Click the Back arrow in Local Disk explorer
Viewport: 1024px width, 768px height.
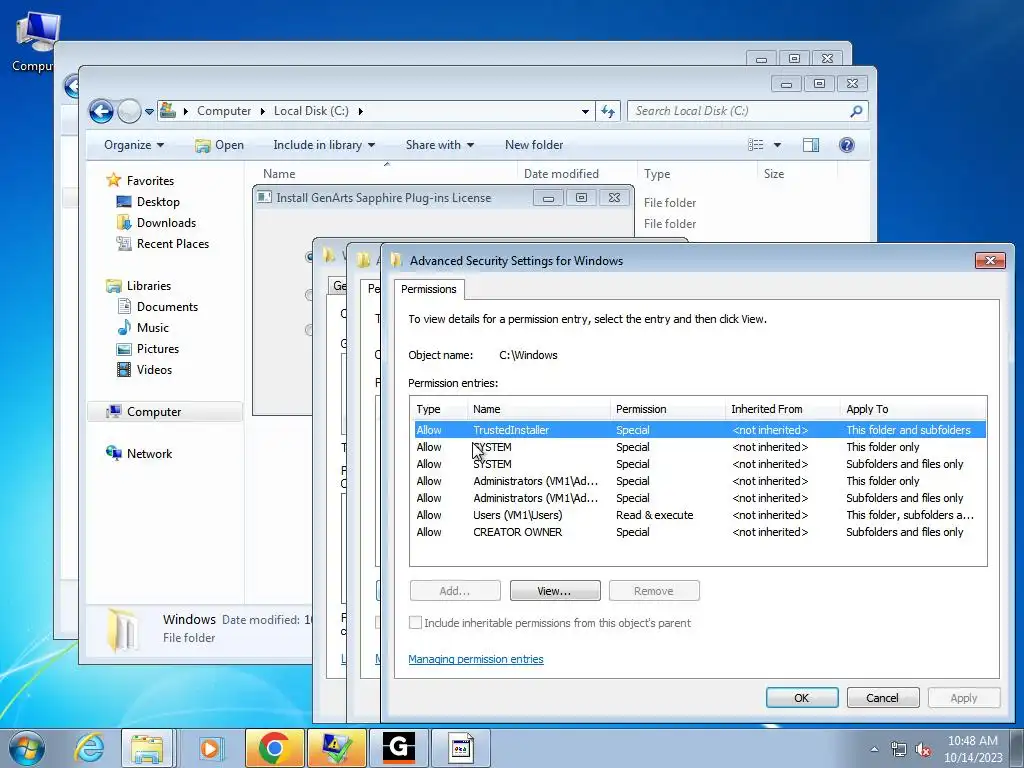click(101, 111)
